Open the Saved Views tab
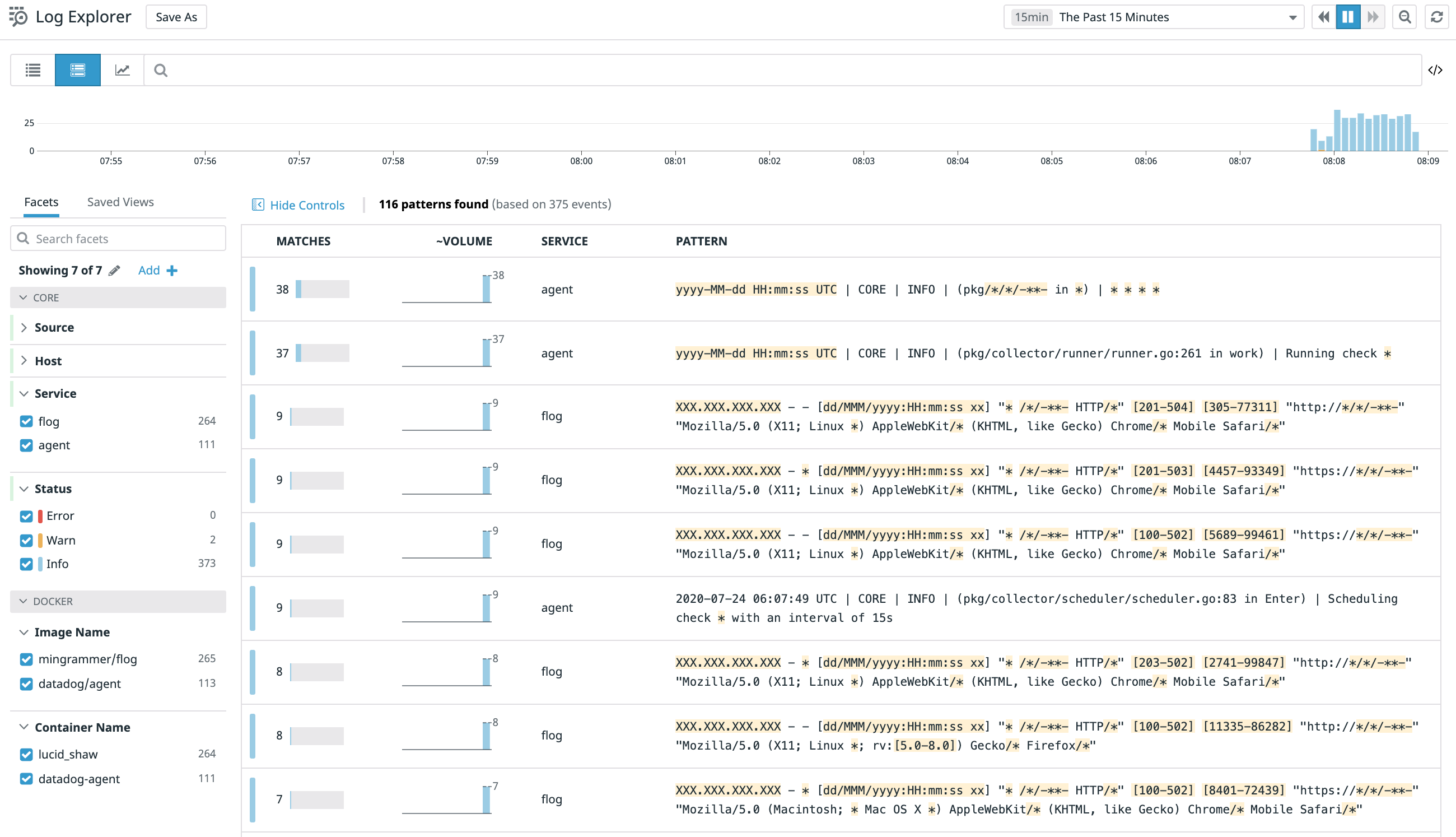Screen dimensions: 1456x837 click(x=120, y=202)
